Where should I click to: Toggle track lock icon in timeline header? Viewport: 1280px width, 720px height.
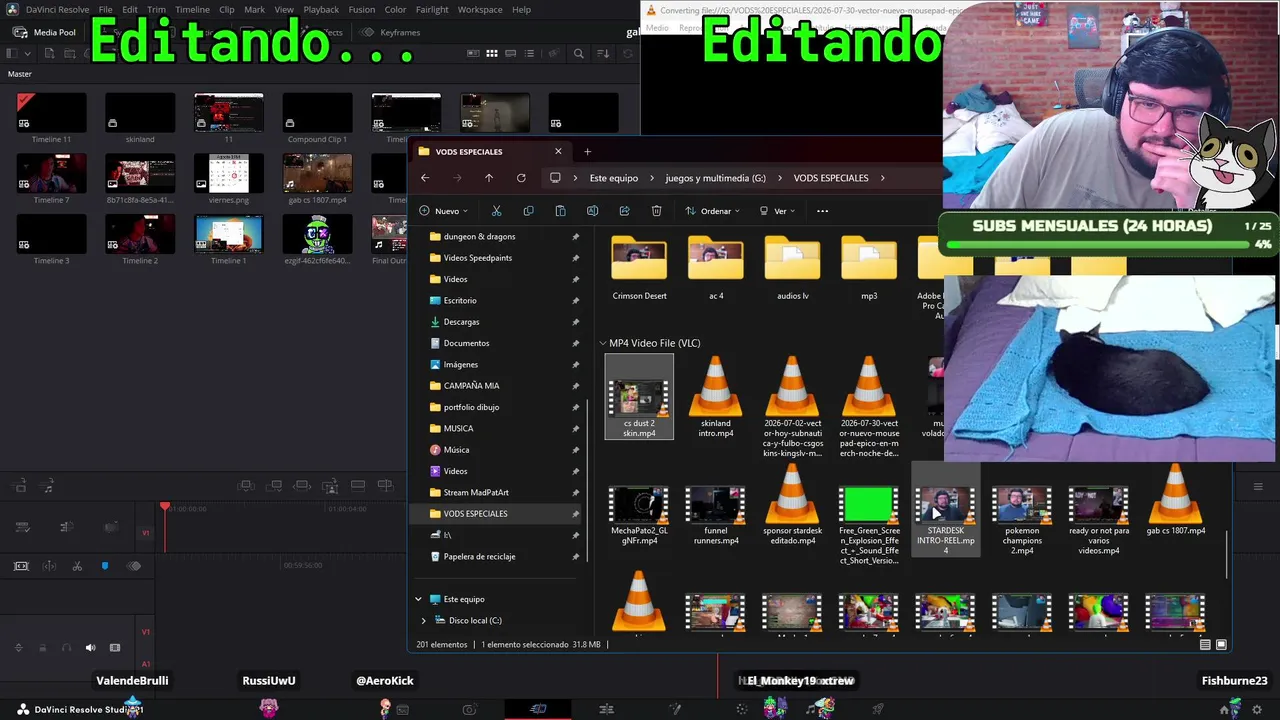42,648
